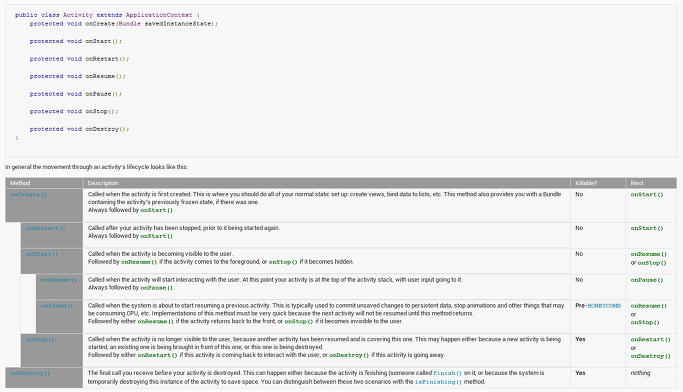Click 'Called when the activity is first created' text
The height and width of the screenshot is (392, 683).
[139, 194]
